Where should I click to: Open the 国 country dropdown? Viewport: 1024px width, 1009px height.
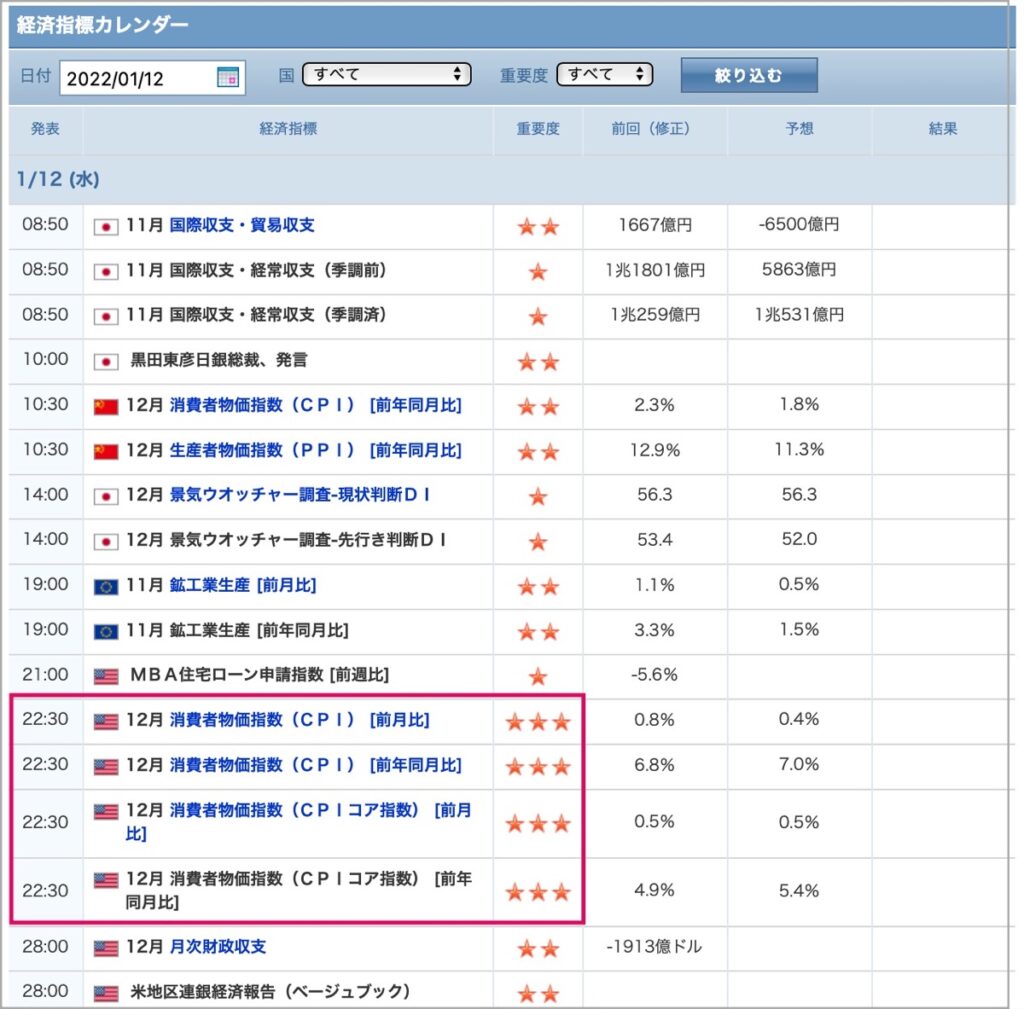pyautogui.click(x=387, y=74)
